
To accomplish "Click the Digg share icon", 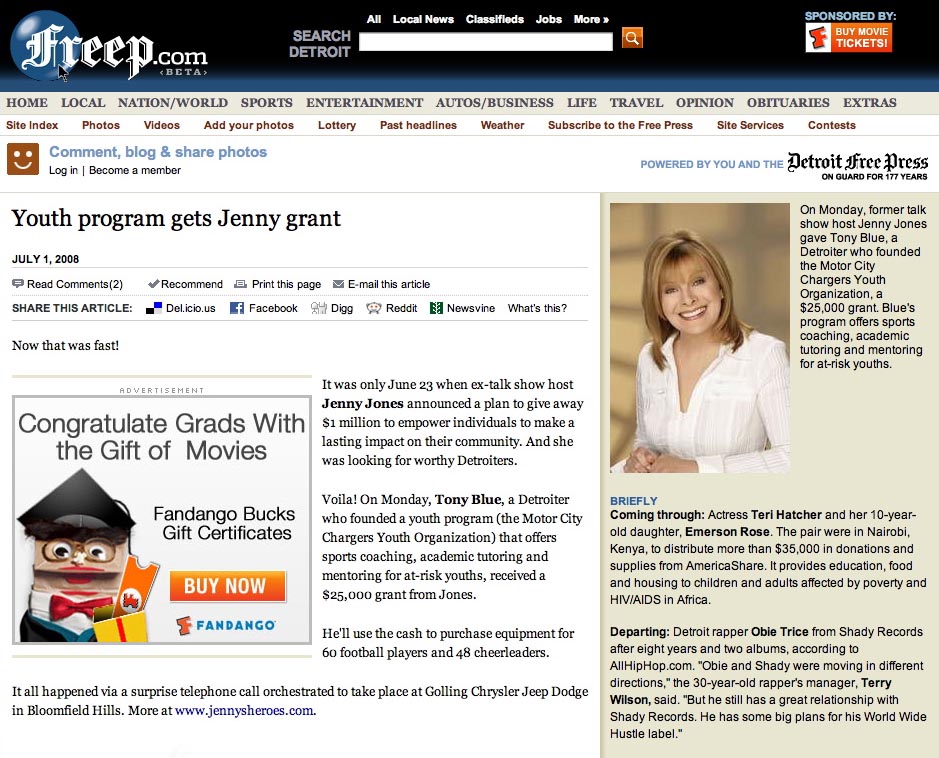I will 319,308.
